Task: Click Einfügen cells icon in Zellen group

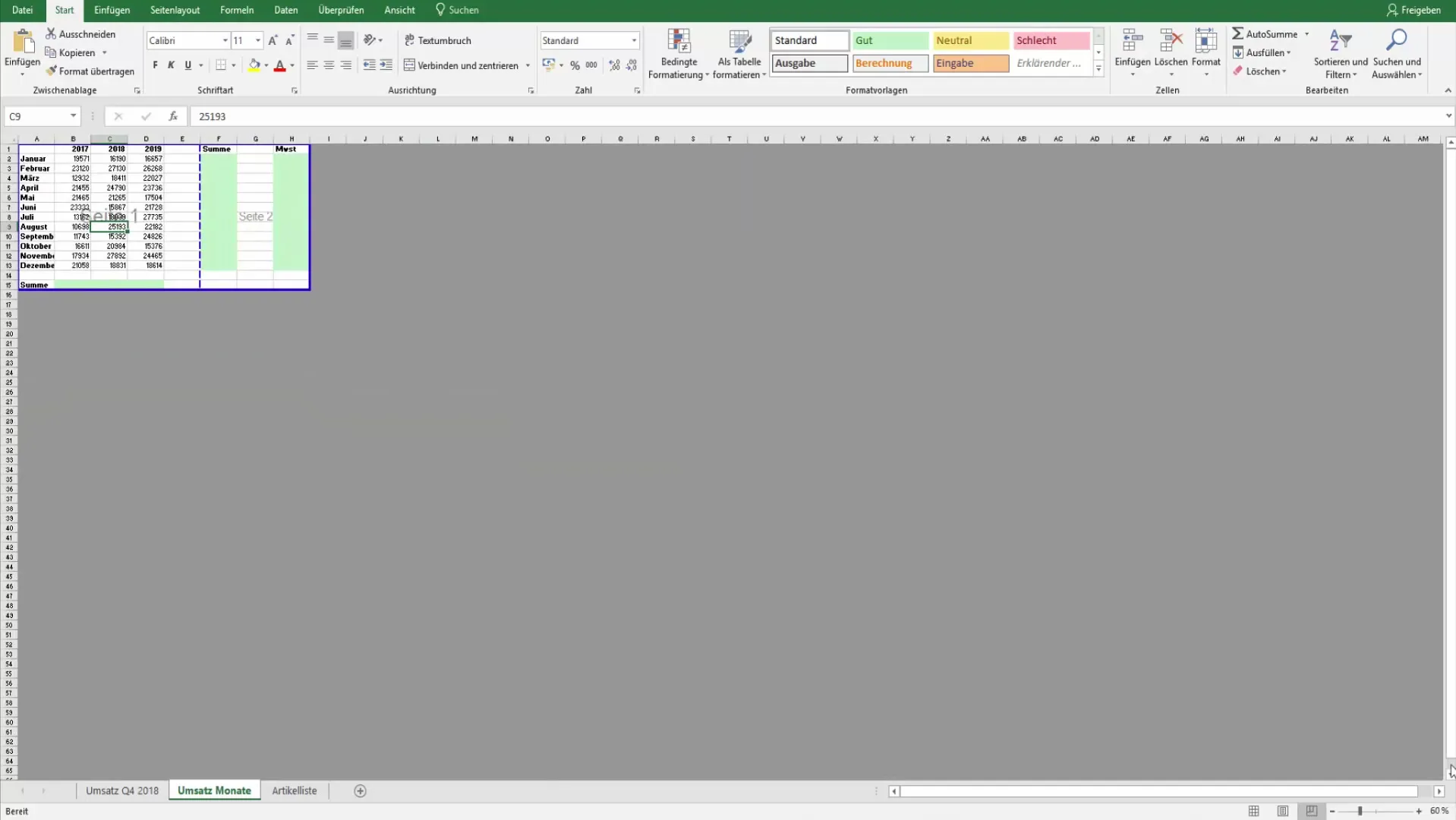Action: [1132, 41]
